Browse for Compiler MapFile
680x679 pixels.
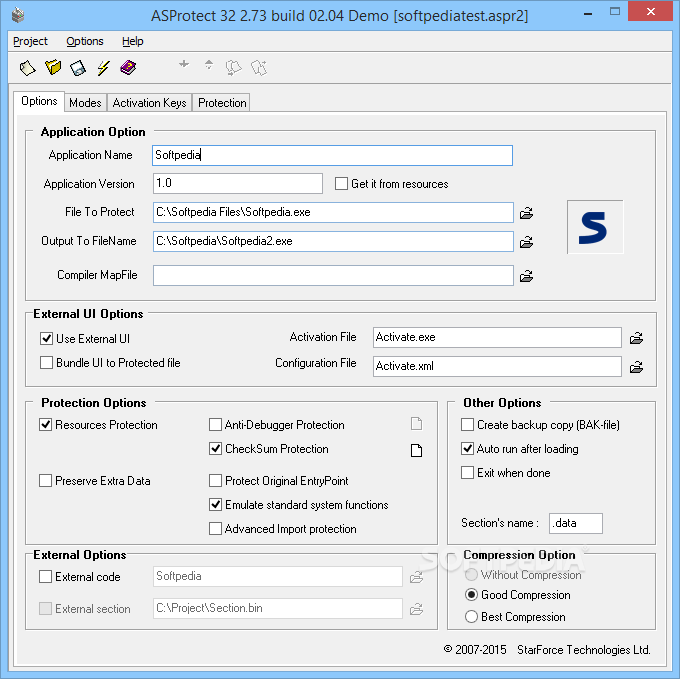click(x=526, y=276)
